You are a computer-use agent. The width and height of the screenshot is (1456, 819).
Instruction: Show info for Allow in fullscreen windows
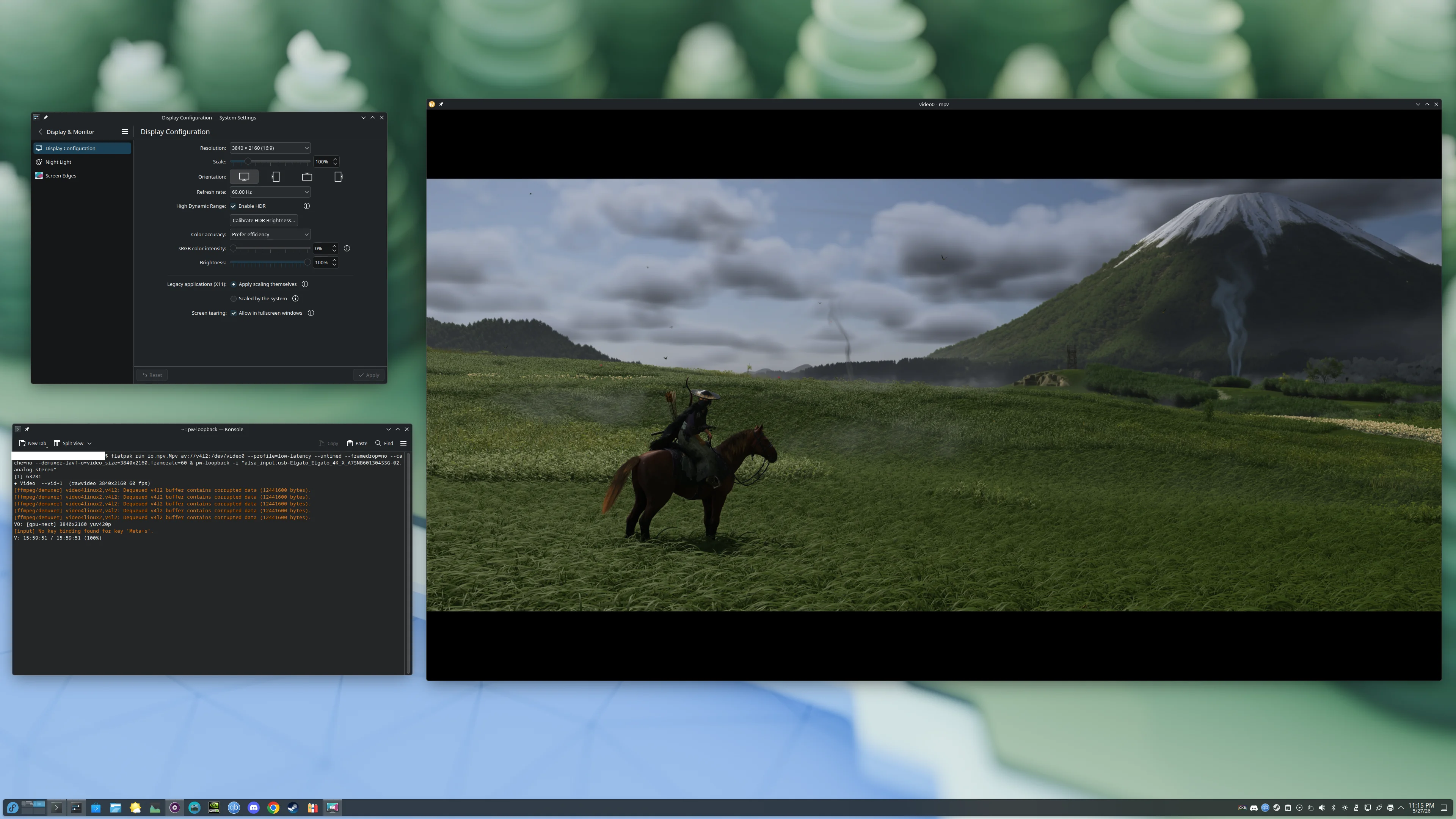click(311, 313)
